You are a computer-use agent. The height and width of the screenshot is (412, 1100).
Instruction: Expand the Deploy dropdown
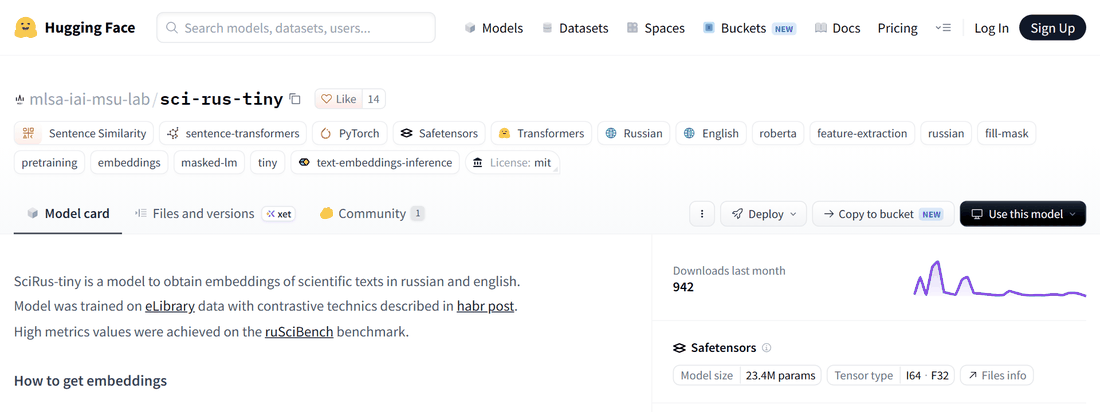point(764,214)
